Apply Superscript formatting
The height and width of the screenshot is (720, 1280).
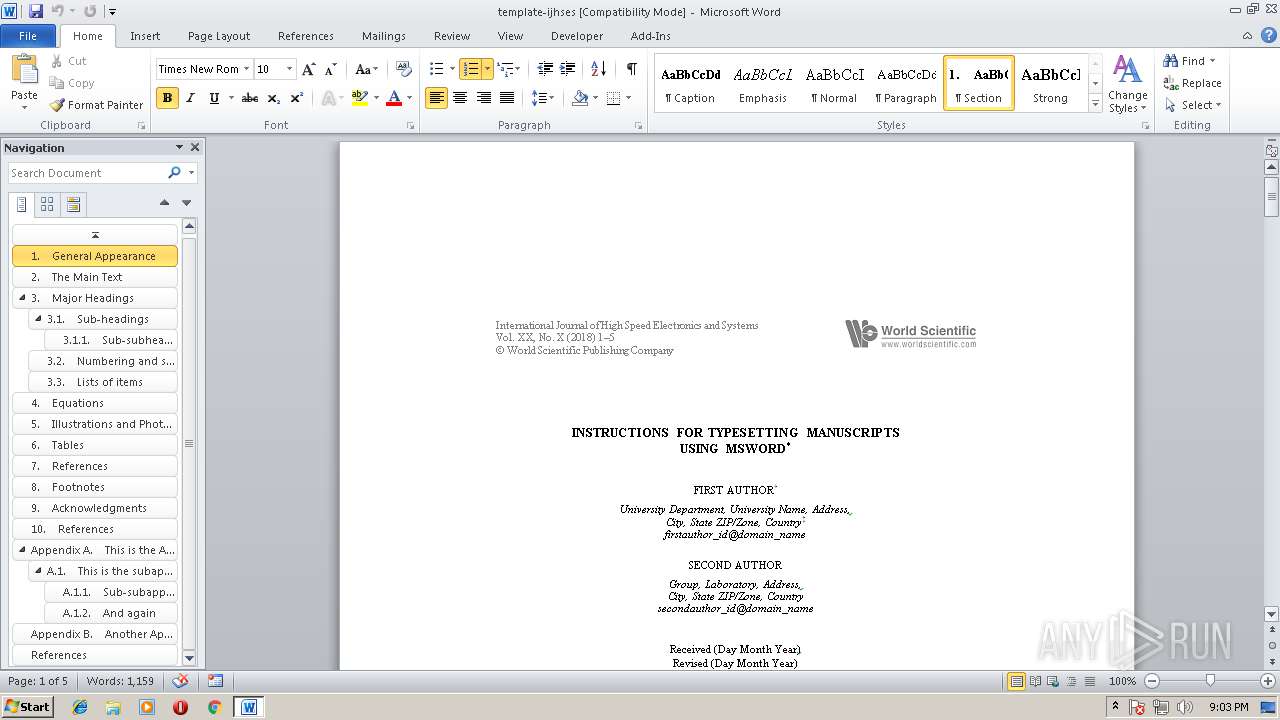click(296, 98)
